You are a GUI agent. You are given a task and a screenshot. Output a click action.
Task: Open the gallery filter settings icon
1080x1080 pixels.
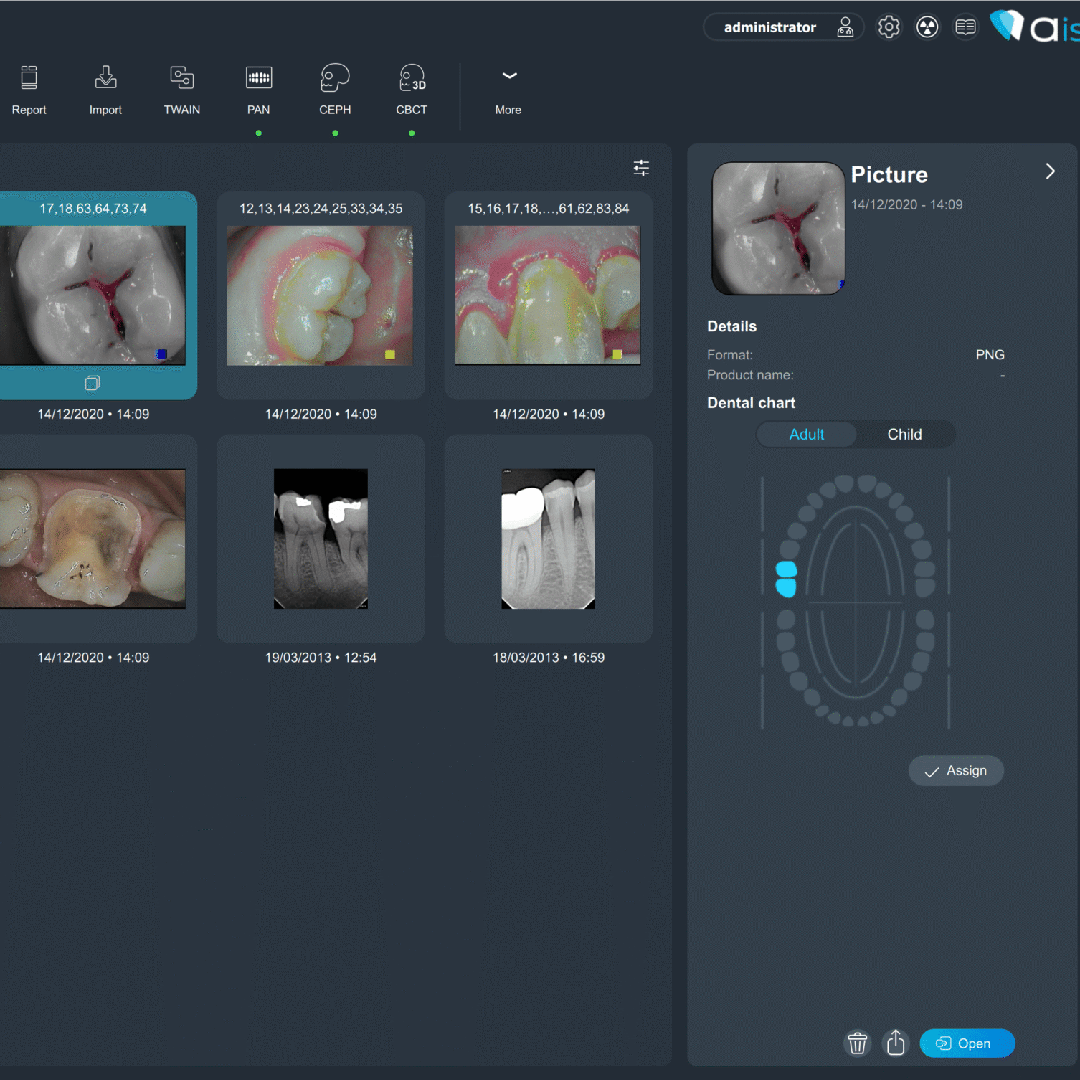[x=641, y=167]
